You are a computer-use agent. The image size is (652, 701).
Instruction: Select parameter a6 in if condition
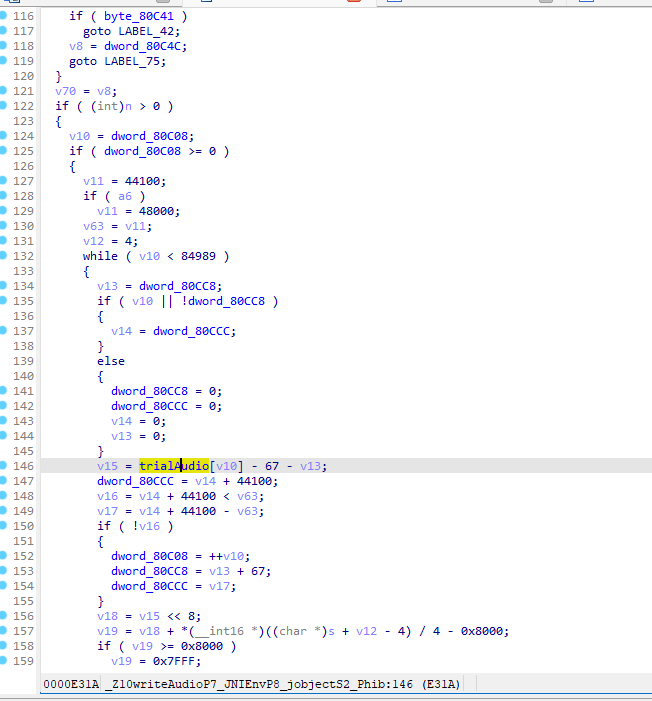[125, 196]
